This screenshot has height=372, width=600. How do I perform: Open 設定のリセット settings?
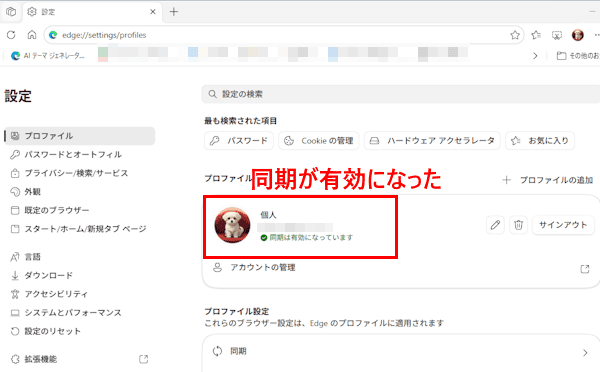pos(80,331)
